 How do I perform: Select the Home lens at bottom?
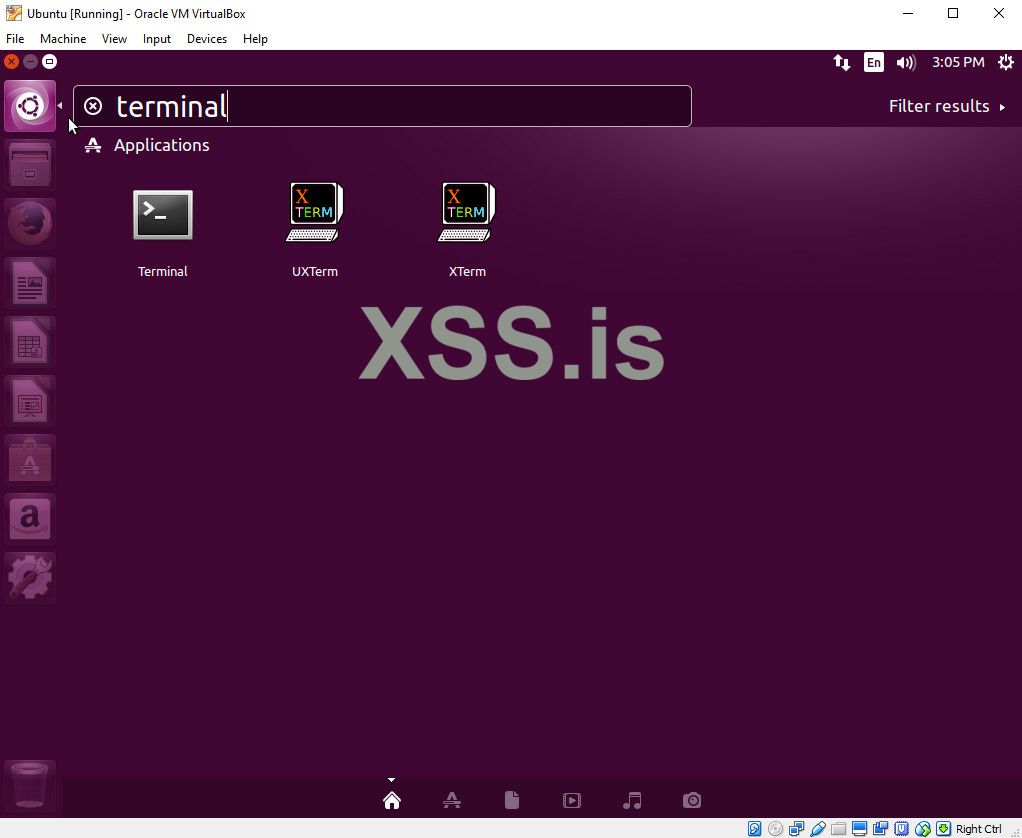[x=392, y=800]
